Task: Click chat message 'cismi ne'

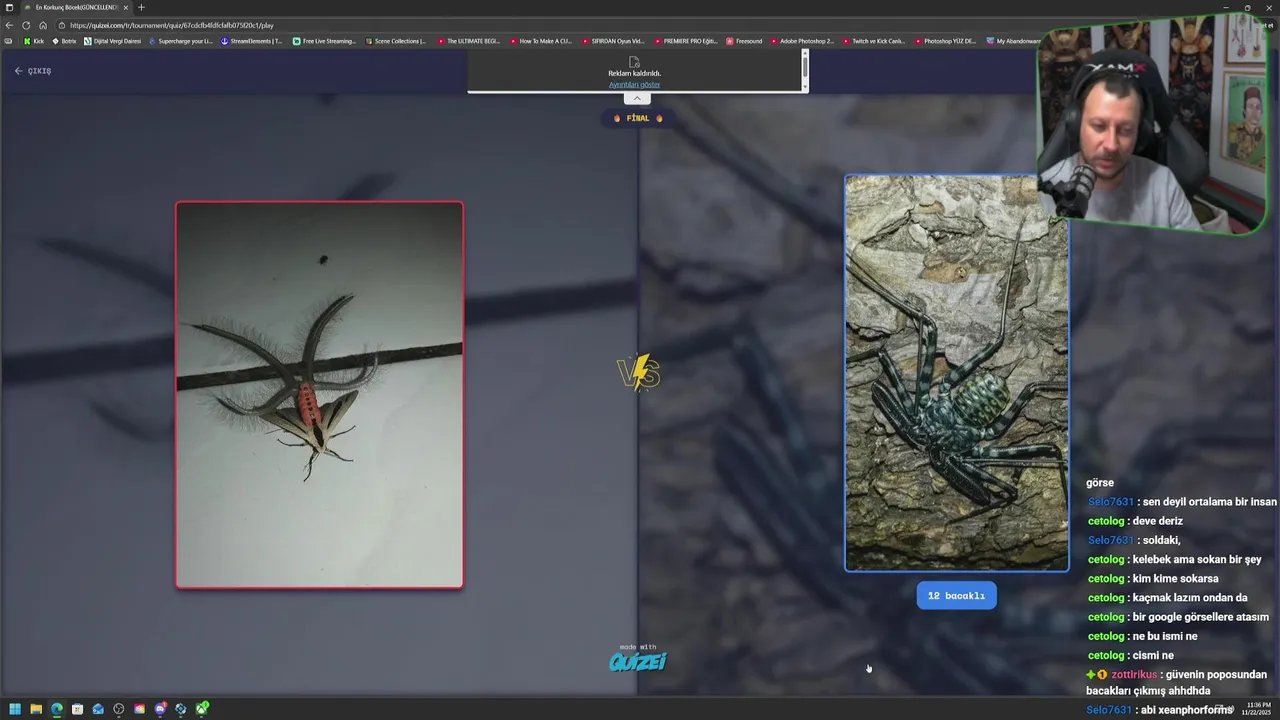Action: coord(1153,655)
